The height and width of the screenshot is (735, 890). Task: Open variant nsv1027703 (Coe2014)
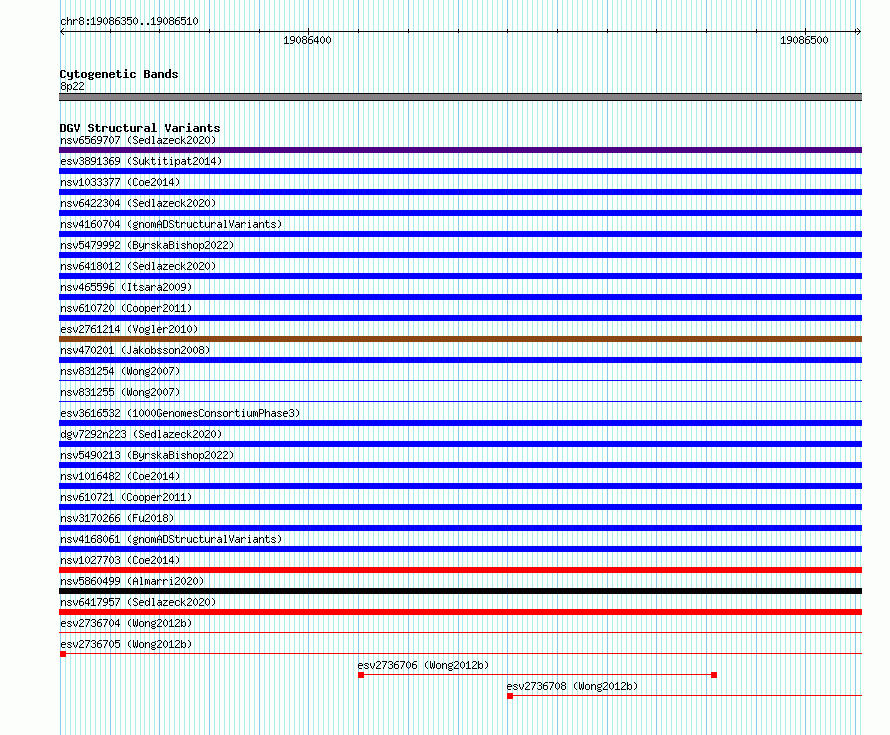click(x=120, y=560)
